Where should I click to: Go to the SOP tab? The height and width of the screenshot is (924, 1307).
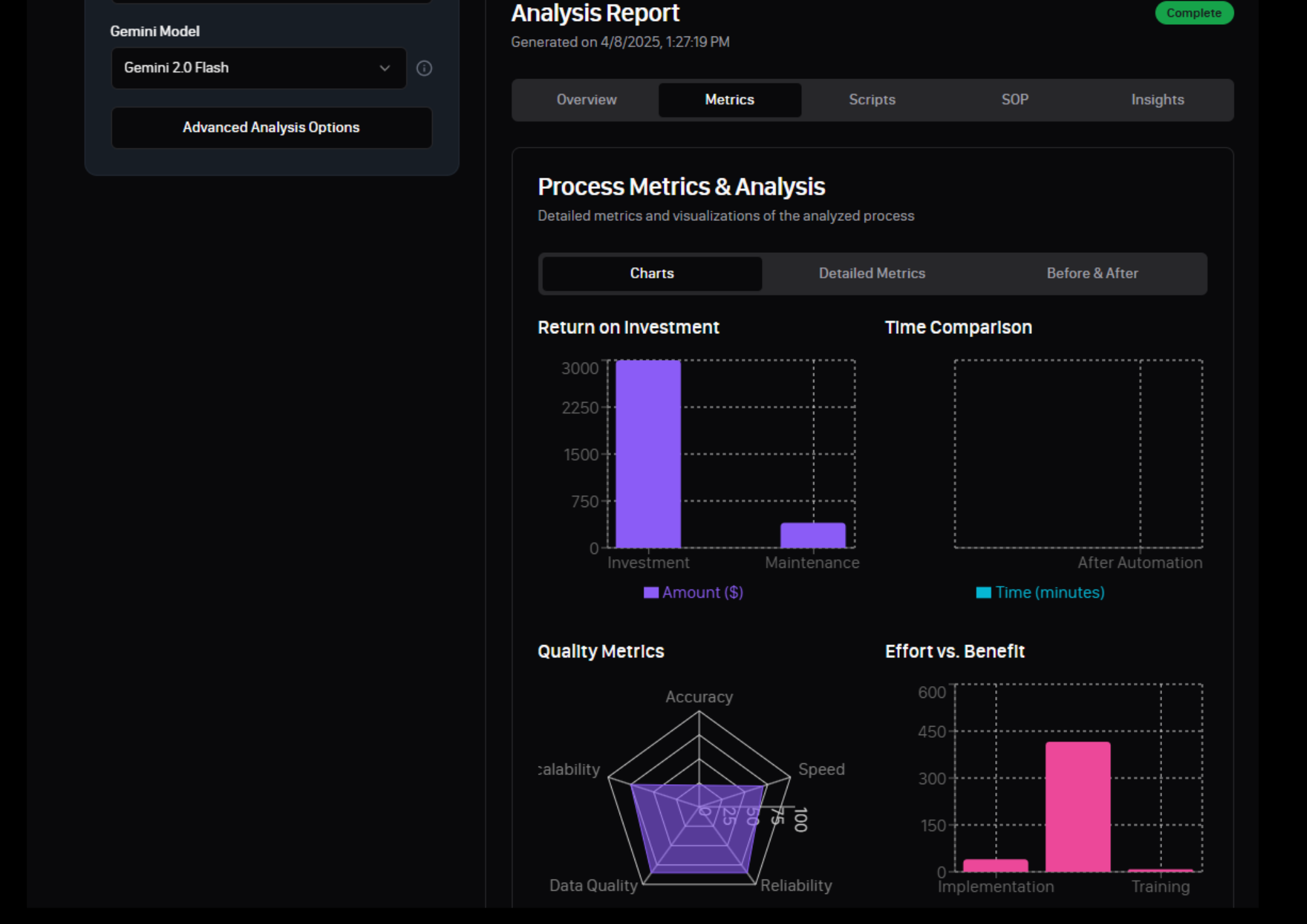pyautogui.click(x=1014, y=100)
